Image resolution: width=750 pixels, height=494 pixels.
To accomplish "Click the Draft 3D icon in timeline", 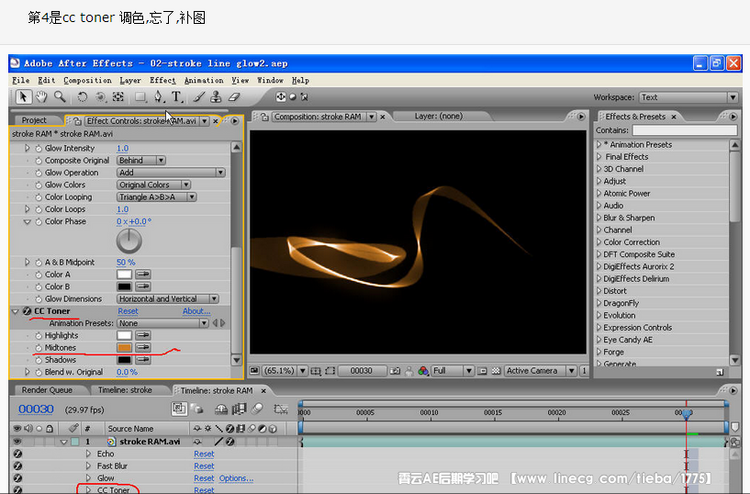I will coord(197,409).
